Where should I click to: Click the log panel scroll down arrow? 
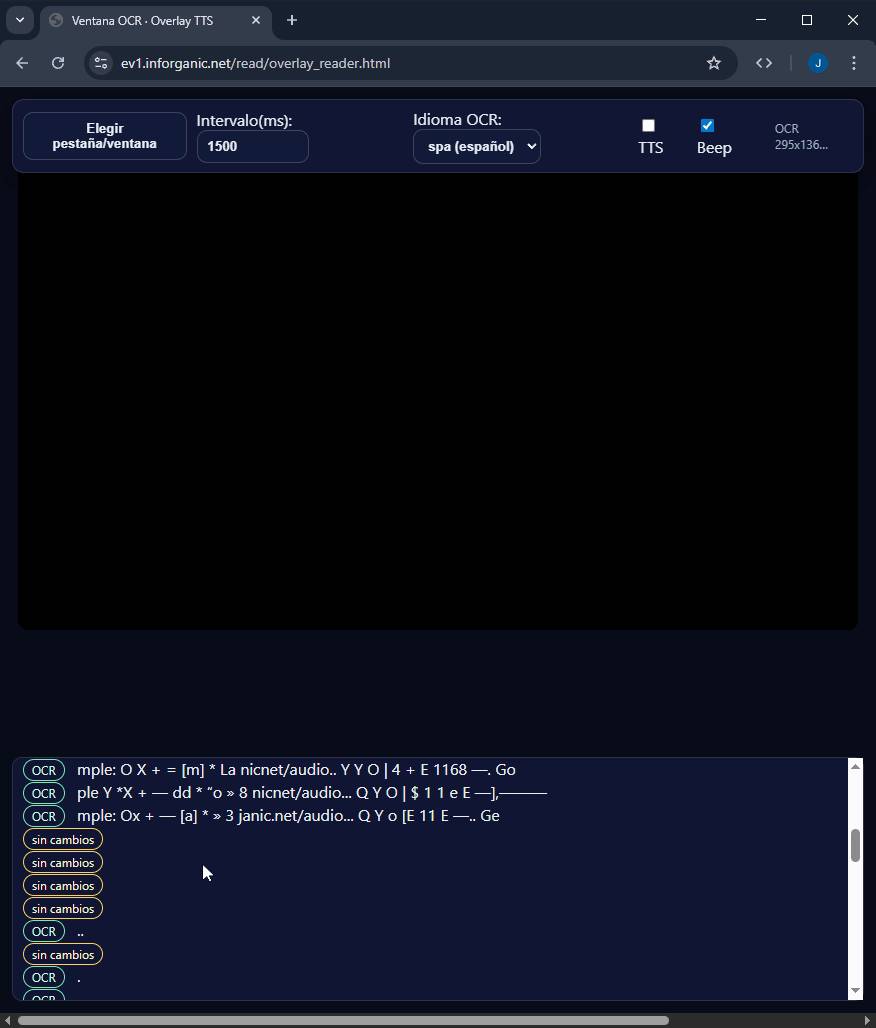[855, 990]
